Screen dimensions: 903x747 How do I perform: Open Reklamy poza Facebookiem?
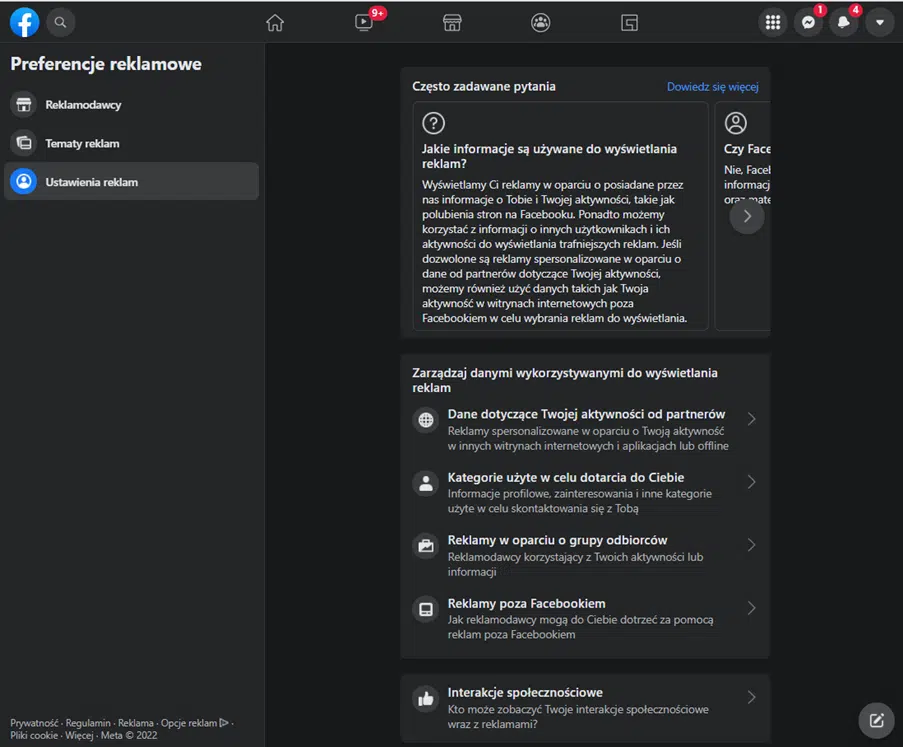click(x=585, y=619)
